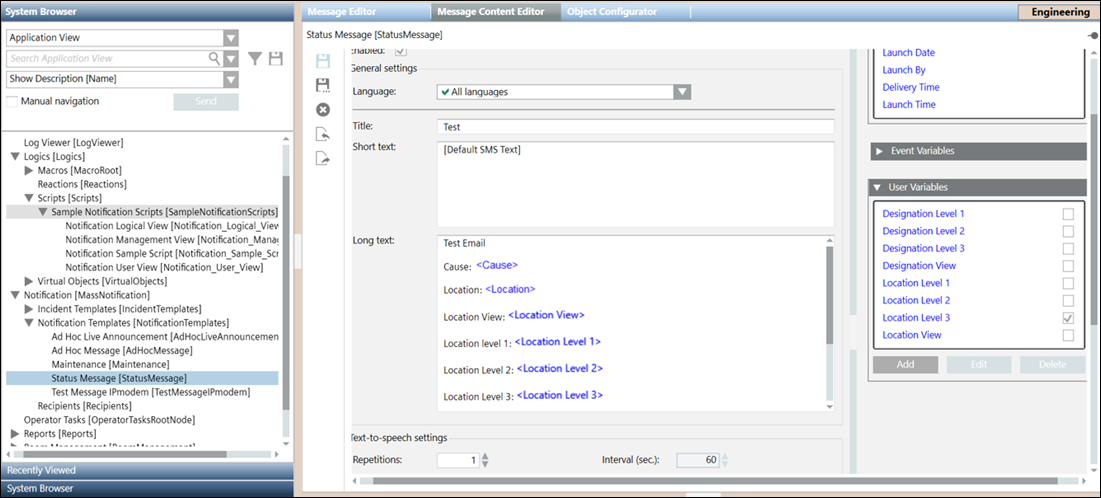Click the Save As icon below Save

point(323,86)
